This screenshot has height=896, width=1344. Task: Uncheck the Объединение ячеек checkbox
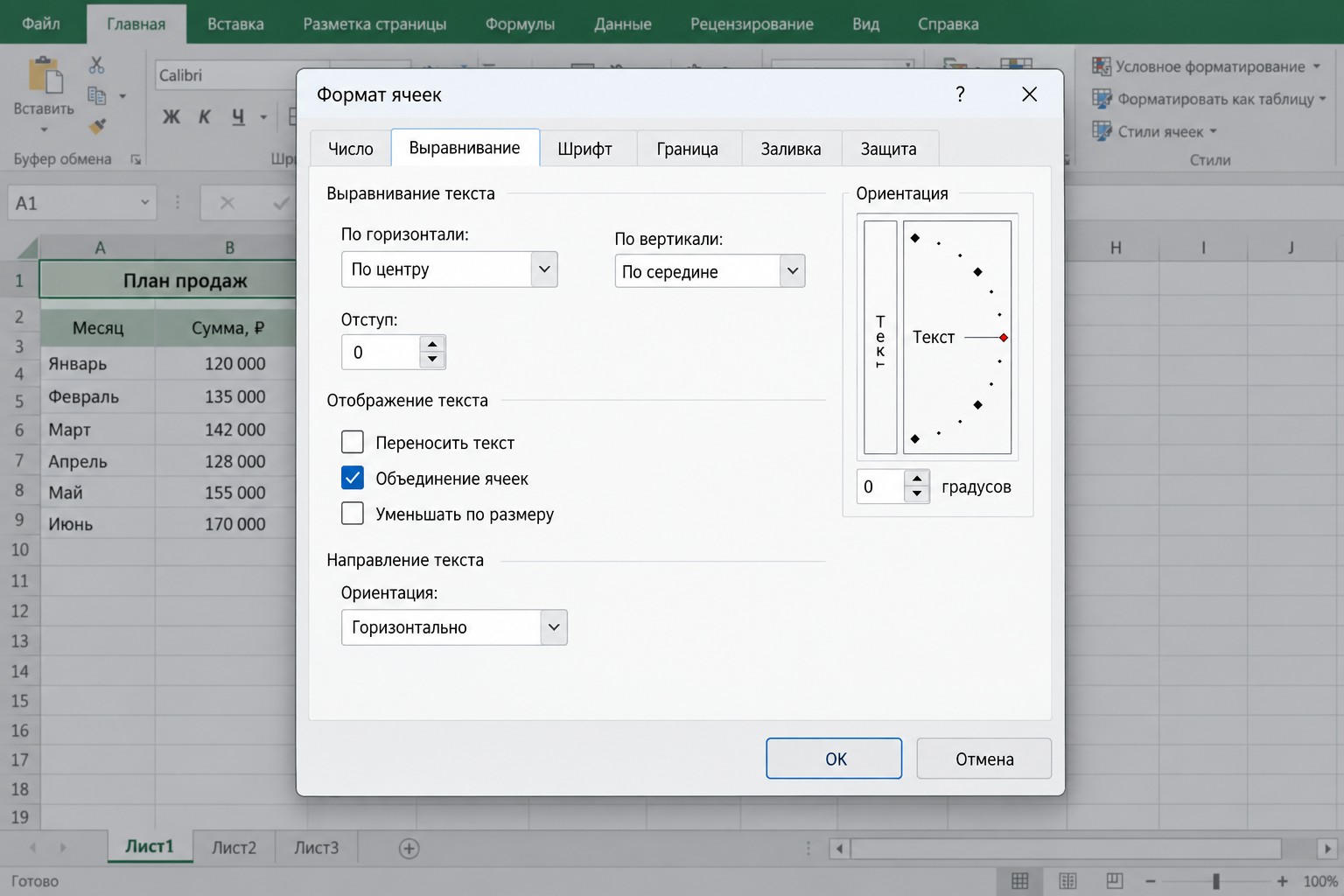[353, 478]
